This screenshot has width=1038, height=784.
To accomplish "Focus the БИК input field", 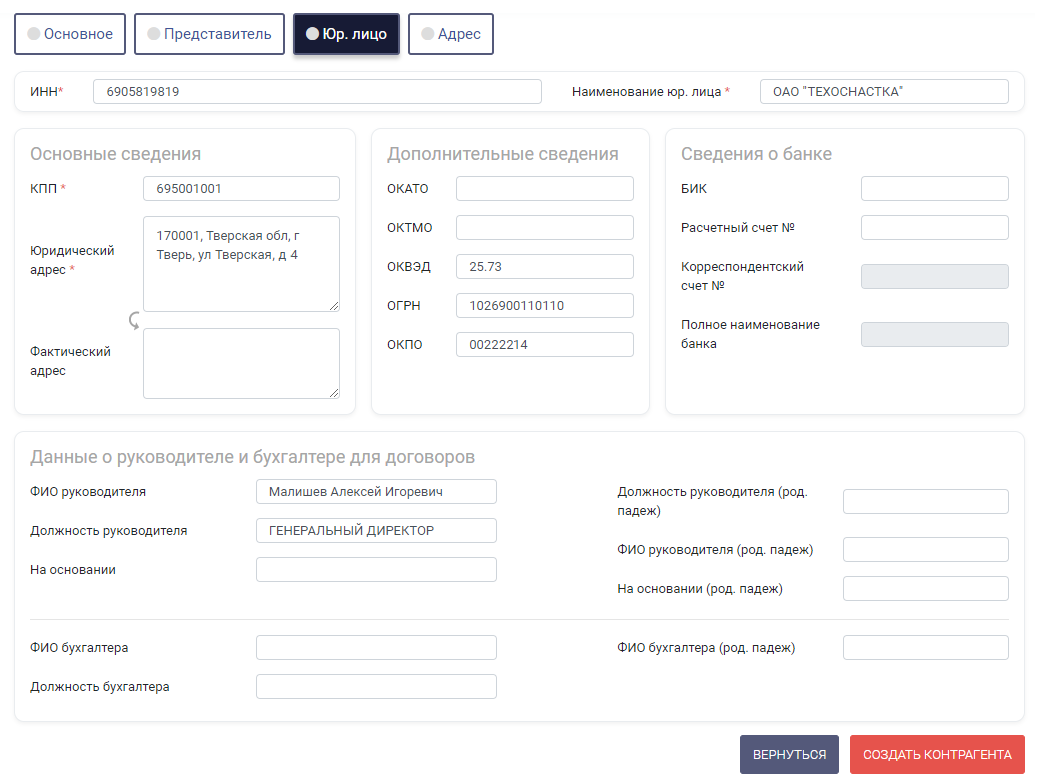I will coord(935,188).
